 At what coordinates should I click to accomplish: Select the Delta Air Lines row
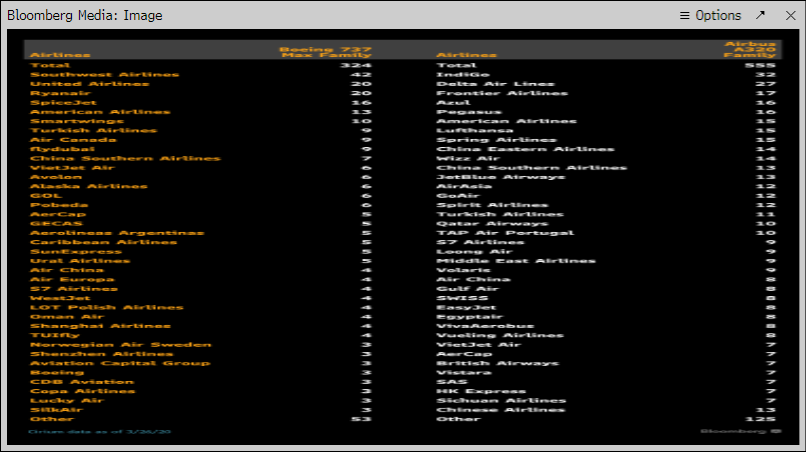(x=606, y=84)
